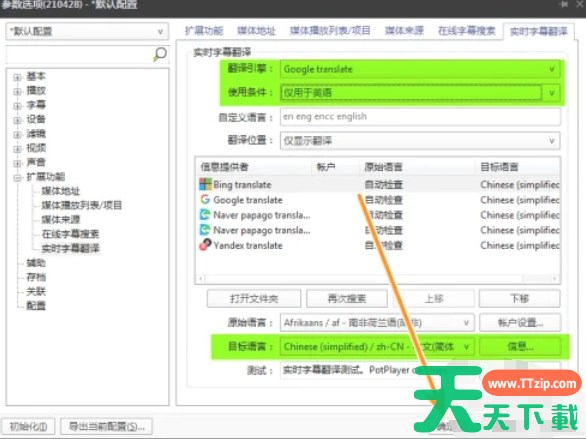Select 存档 in the tree
586x439 pixels.
[36, 277]
